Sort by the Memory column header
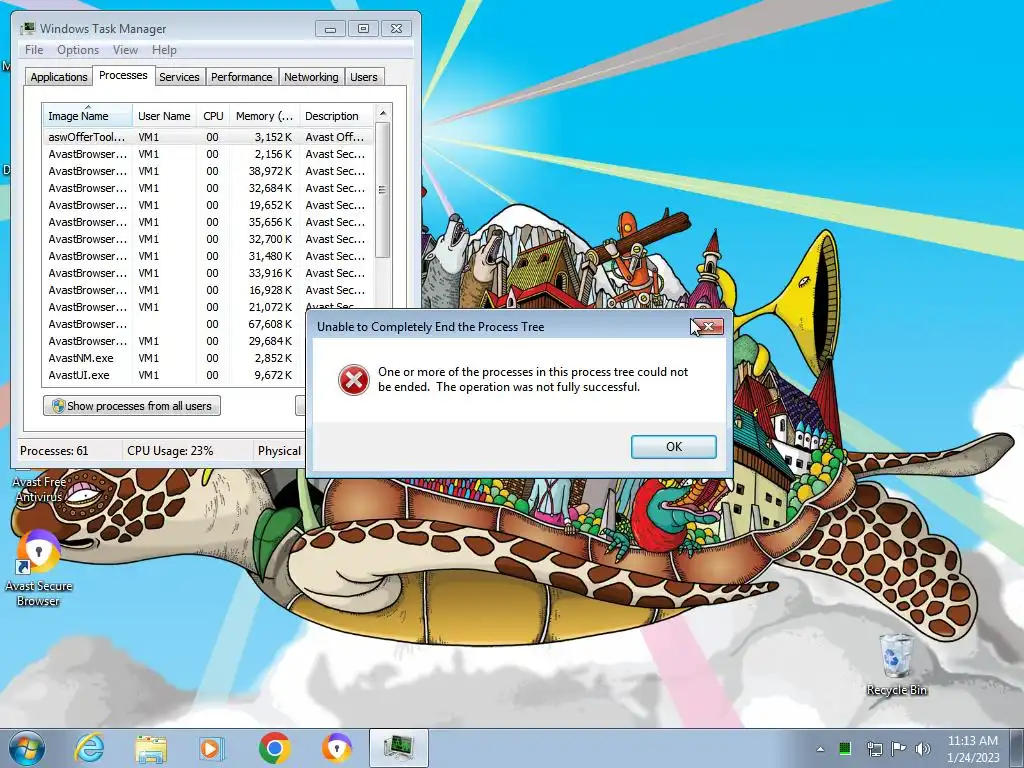The height and width of the screenshot is (768, 1024). coord(264,116)
